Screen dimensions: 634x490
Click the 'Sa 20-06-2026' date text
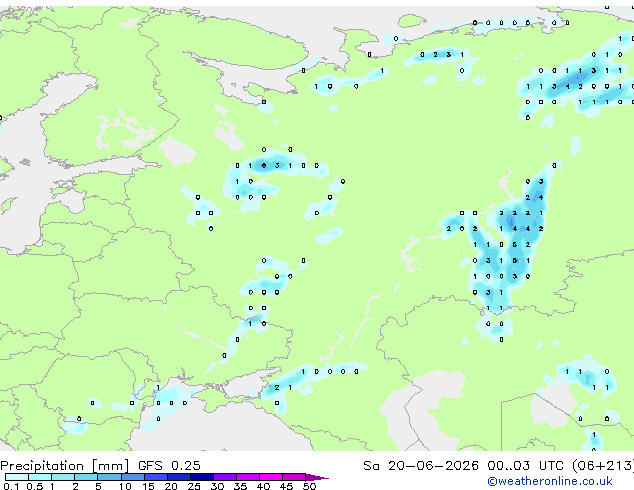(421, 466)
